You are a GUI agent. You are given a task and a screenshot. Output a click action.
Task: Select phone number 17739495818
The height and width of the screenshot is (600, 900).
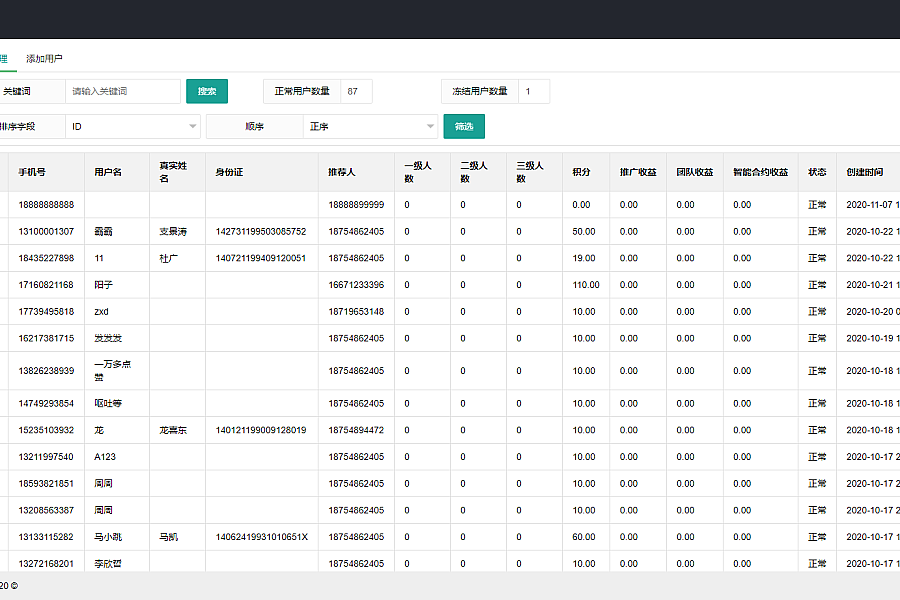(x=46, y=311)
